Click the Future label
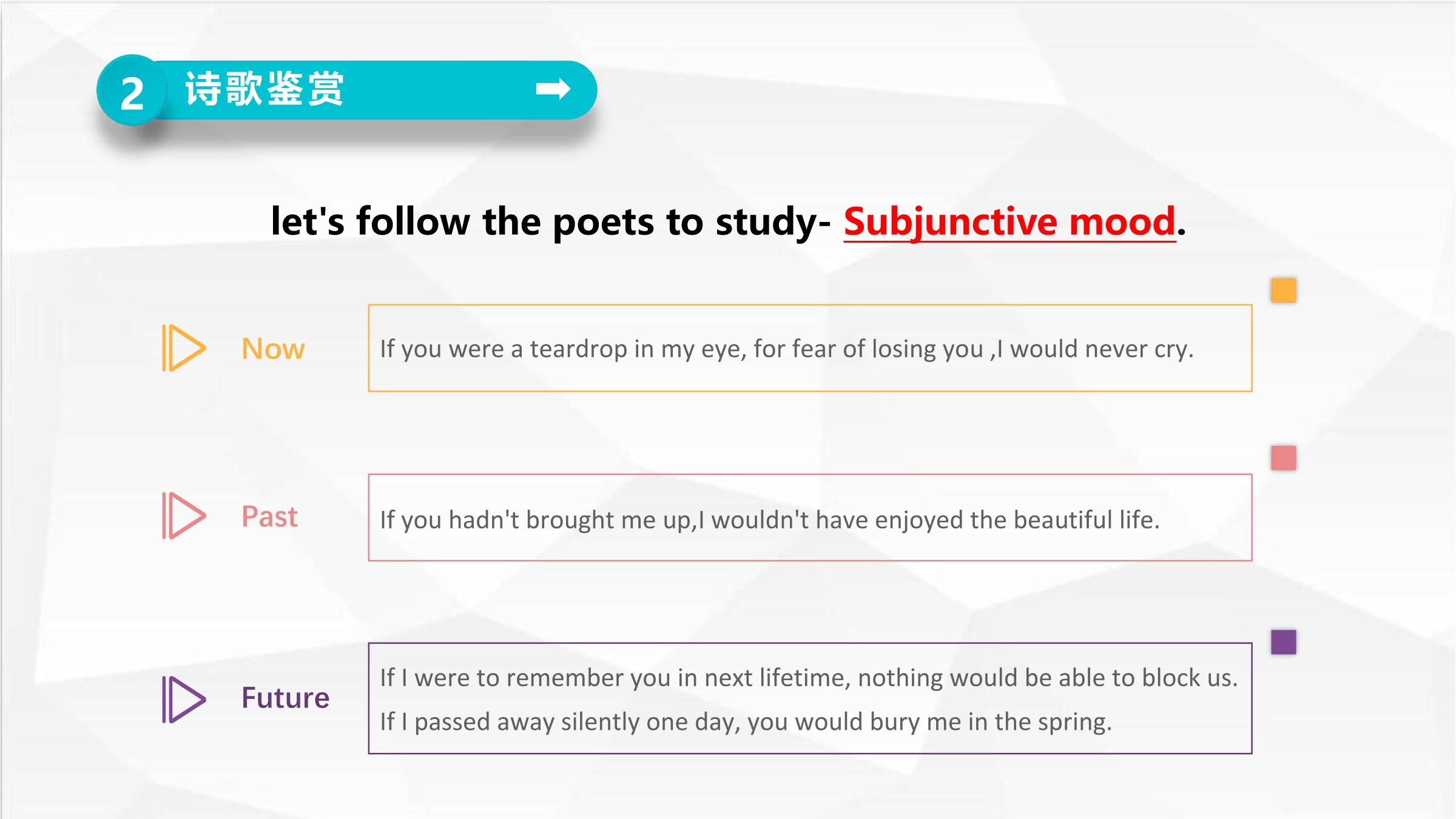Viewport: 1456px width, 819px height. coord(285,698)
